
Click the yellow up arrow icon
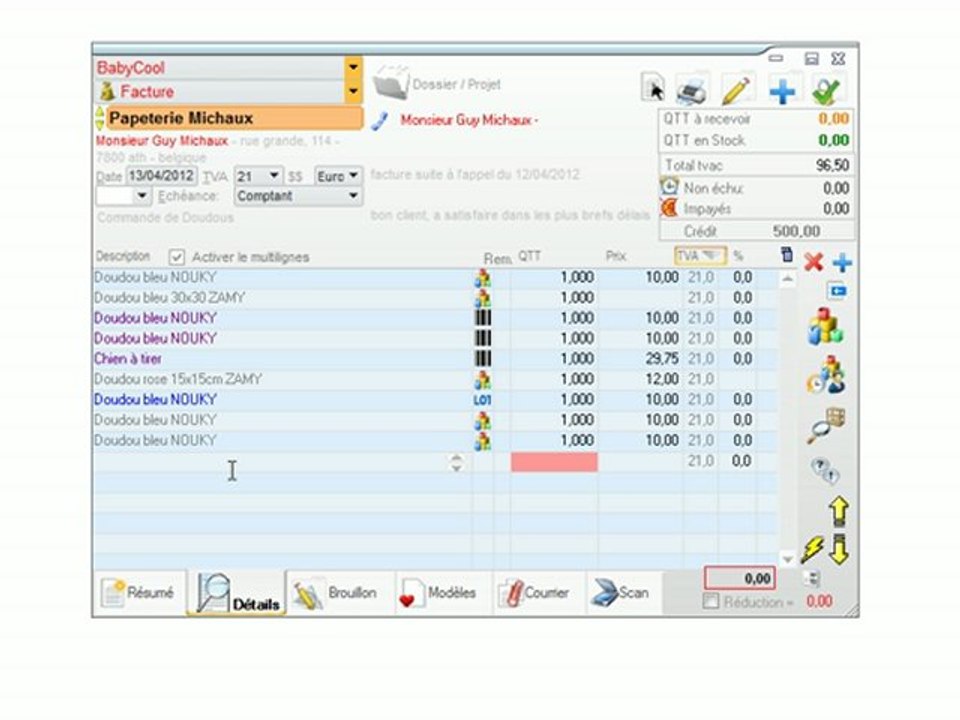(839, 511)
